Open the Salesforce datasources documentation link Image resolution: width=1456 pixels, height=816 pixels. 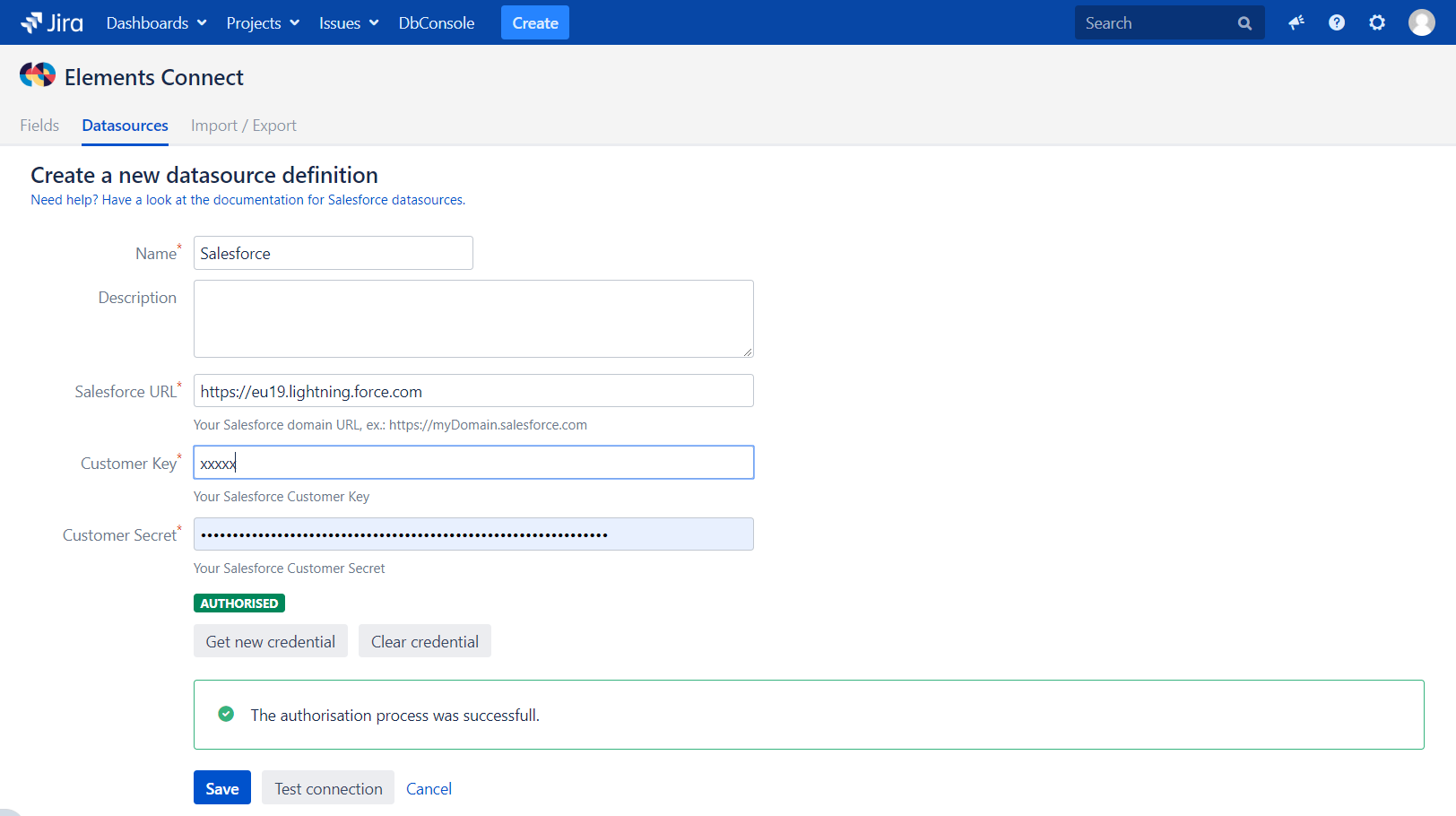click(247, 200)
